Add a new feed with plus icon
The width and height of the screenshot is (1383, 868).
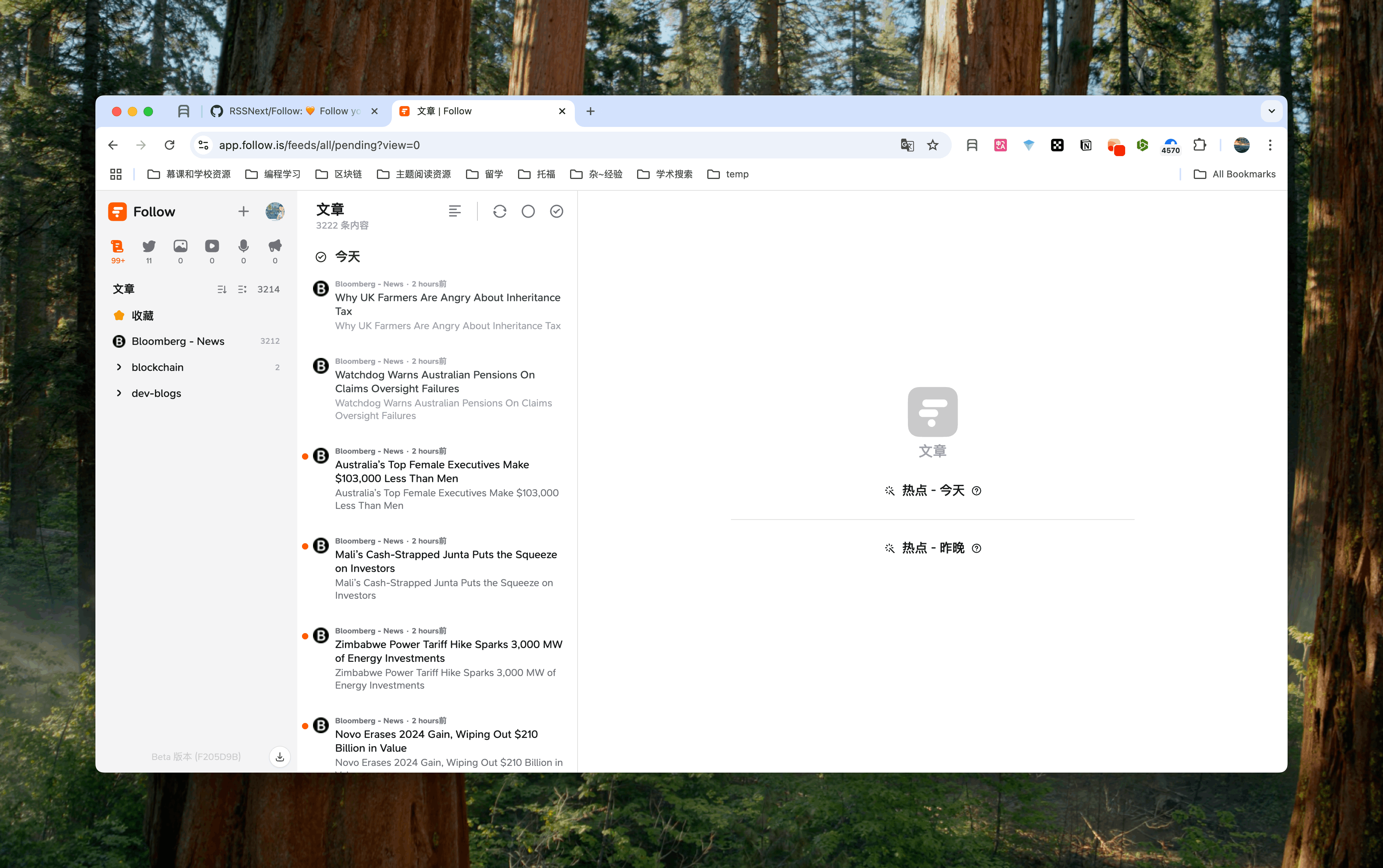point(243,211)
